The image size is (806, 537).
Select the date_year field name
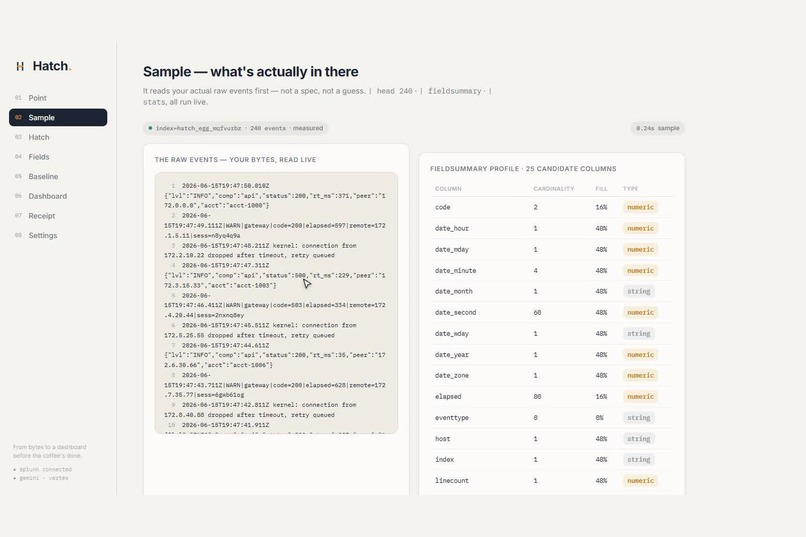point(452,355)
